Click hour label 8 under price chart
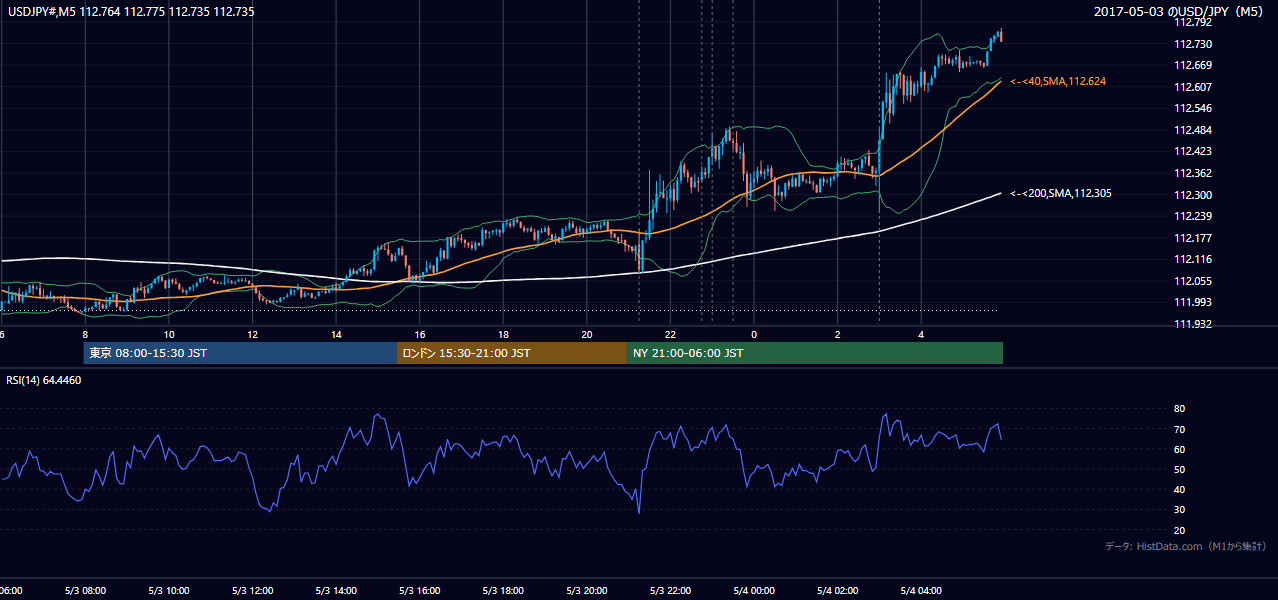Screen dimensions: 1278x600 [x=85, y=334]
